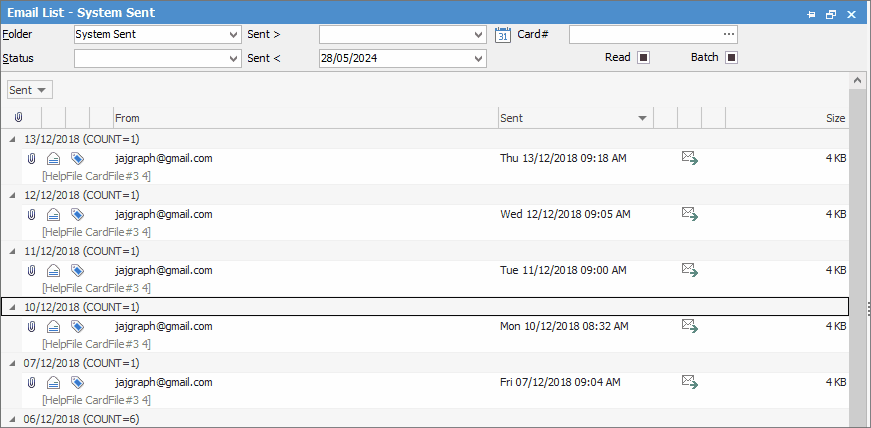Screen dimensions: 871x428
Task: Collapse the 11/12/2018 (COUNT=1) group
Action: coord(12,251)
